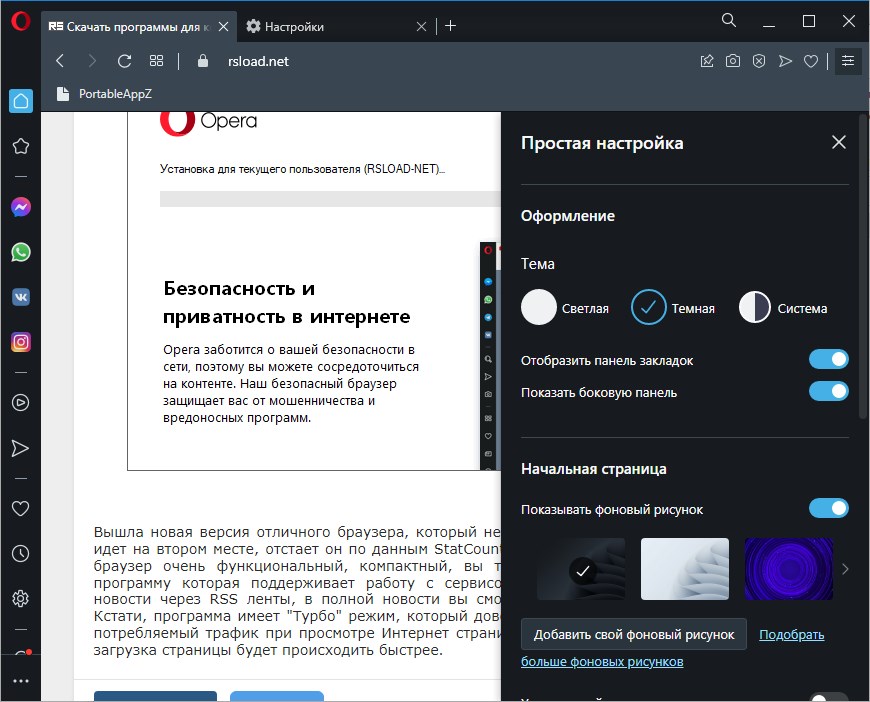Close the Настройки tab

422,27
